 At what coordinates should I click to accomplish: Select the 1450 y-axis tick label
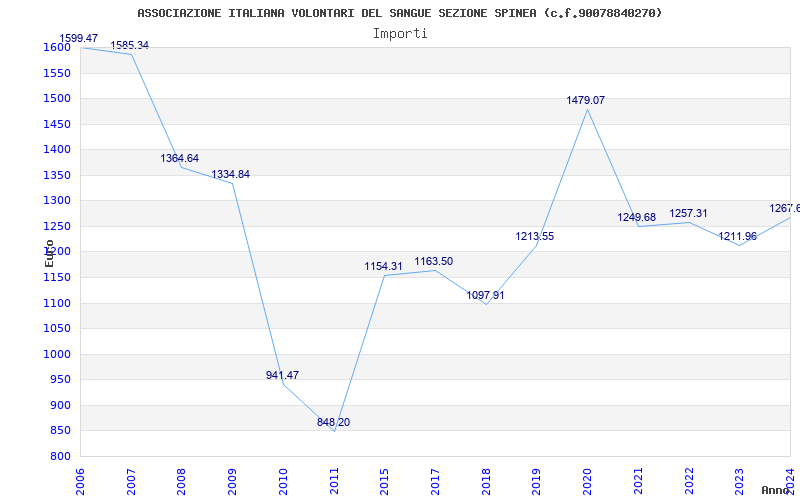57,124
